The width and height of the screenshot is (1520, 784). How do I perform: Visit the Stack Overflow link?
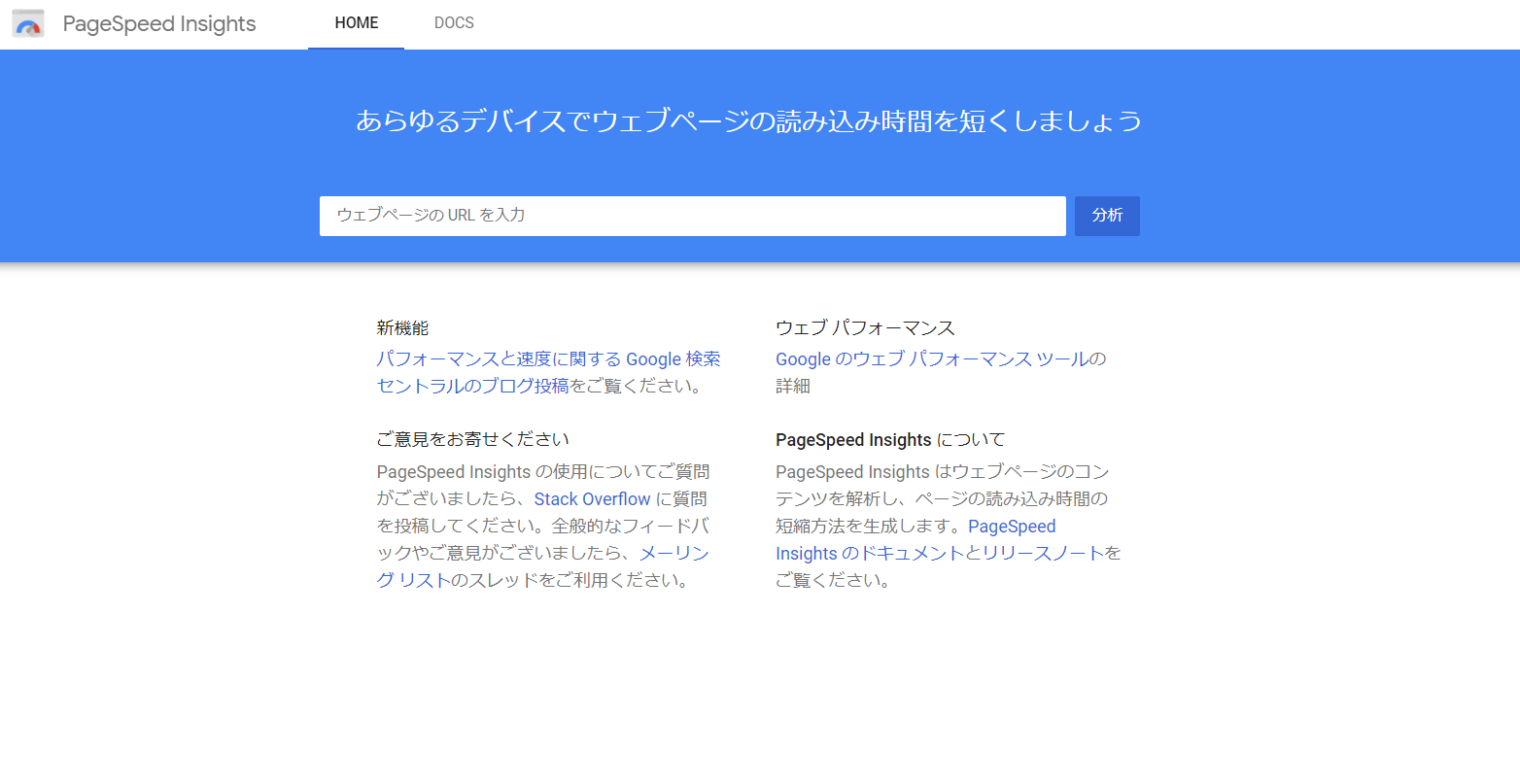coord(592,499)
